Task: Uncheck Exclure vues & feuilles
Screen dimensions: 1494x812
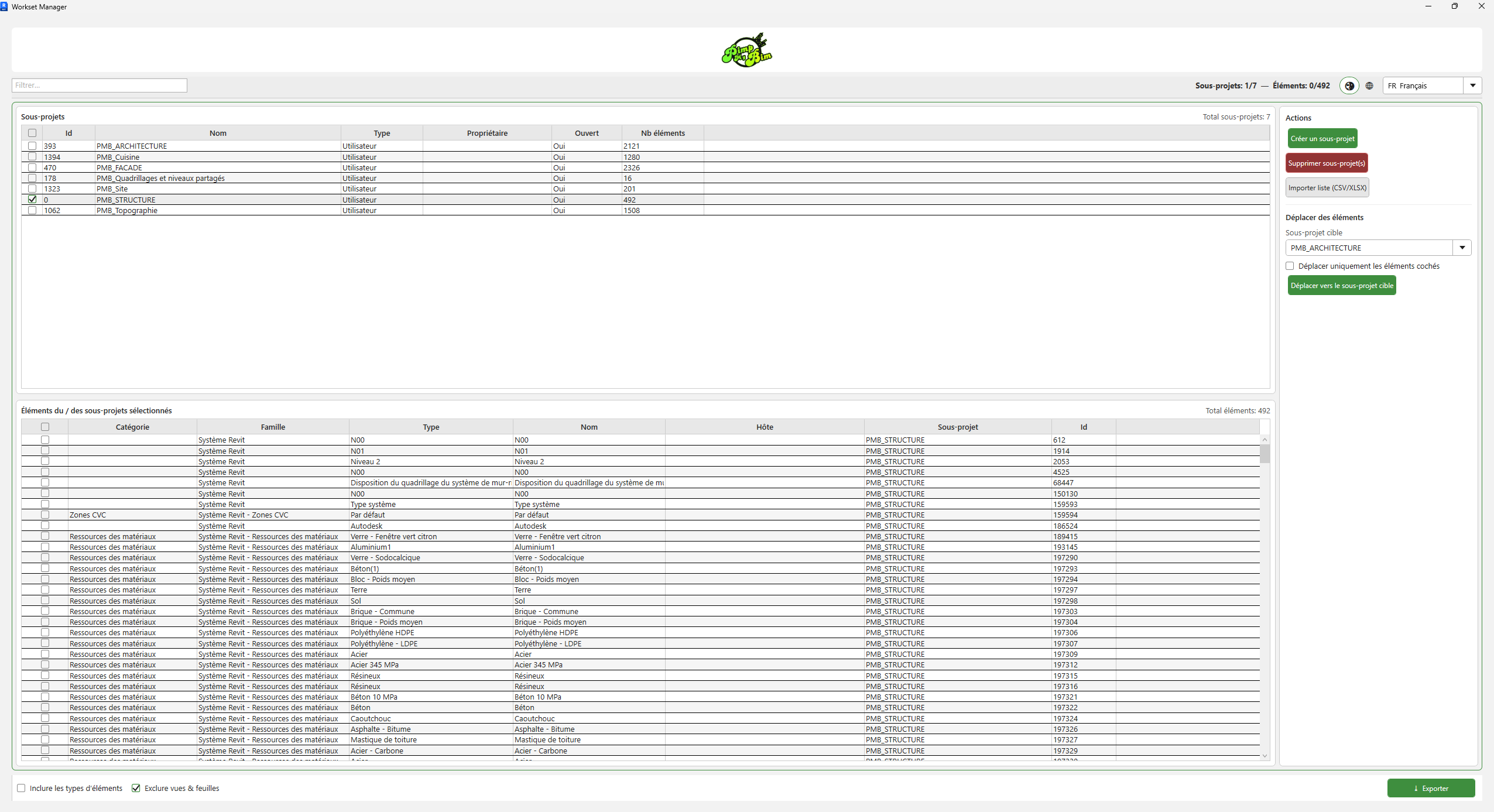Action: [x=136, y=788]
